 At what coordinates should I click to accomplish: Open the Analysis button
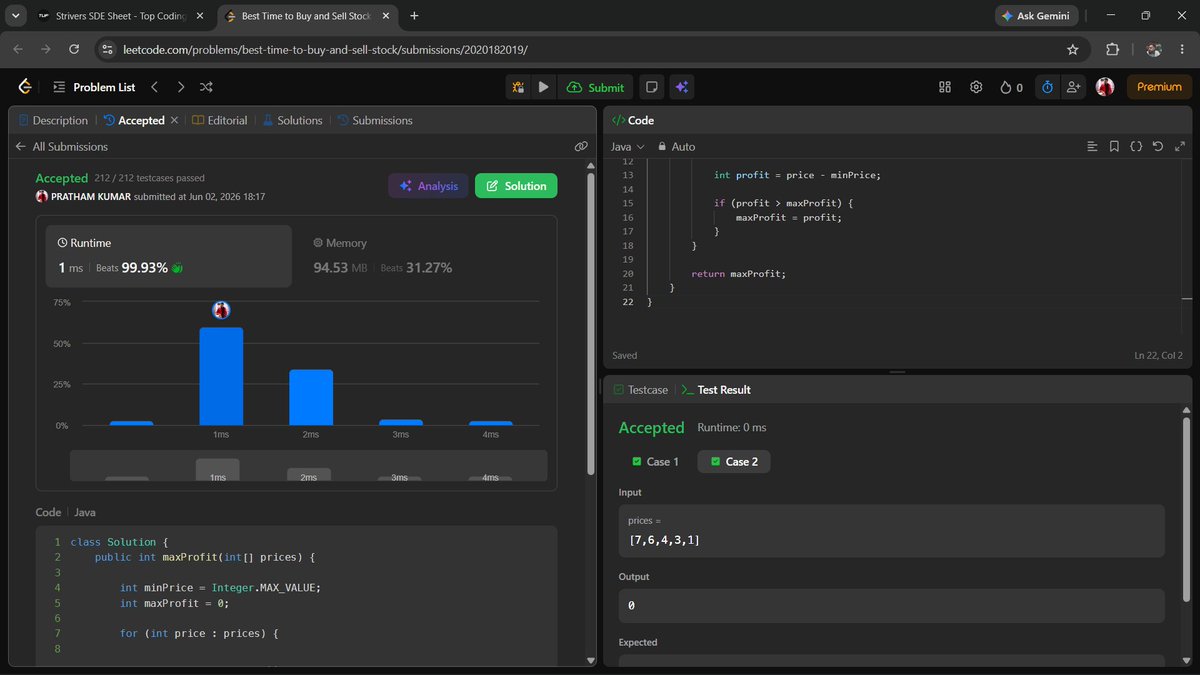click(428, 185)
